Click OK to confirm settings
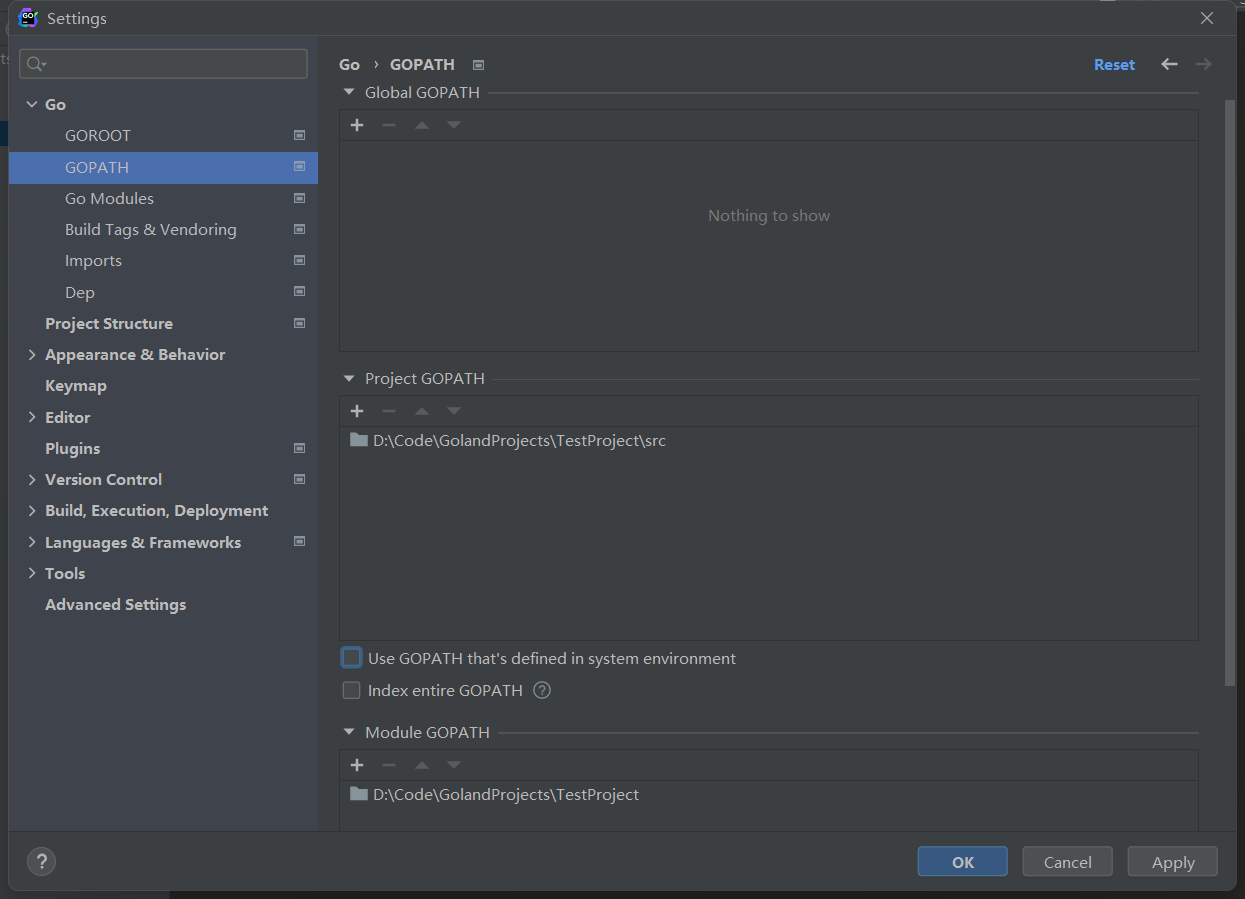This screenshot has height=899, width=1245. [963, 862]
